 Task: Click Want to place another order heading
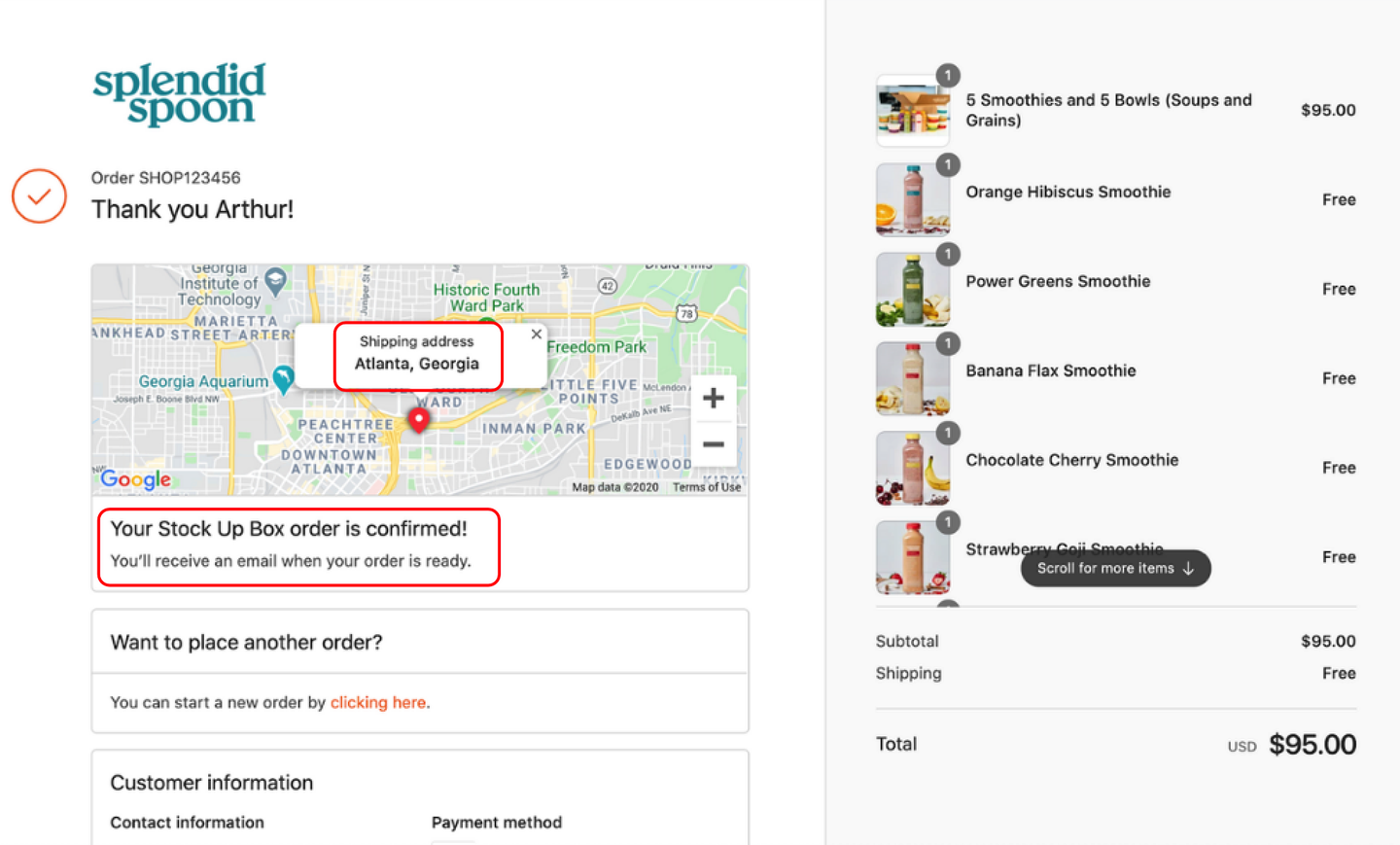246,643
